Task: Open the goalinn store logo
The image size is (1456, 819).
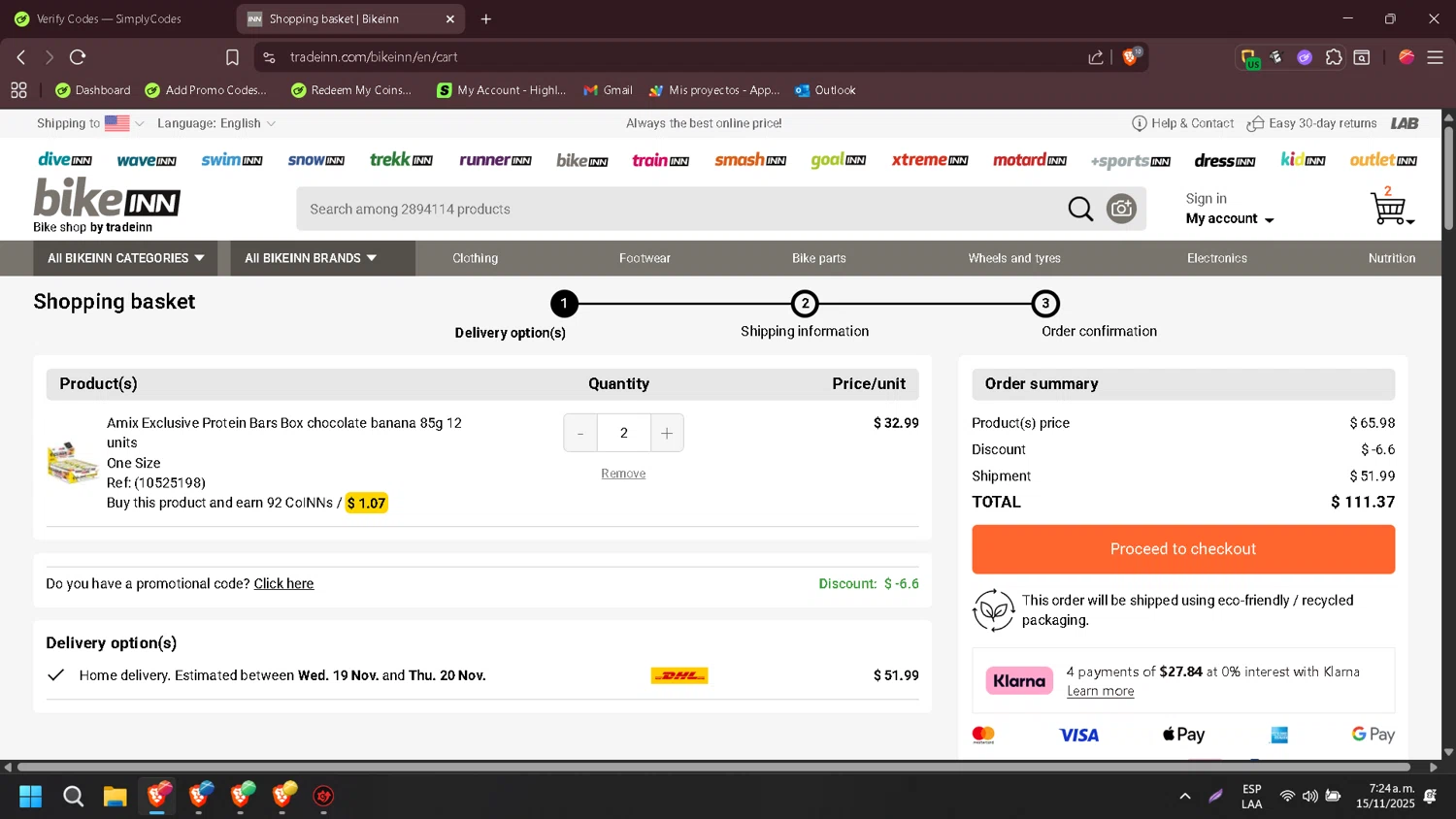Action: click(x=838, y=160)
